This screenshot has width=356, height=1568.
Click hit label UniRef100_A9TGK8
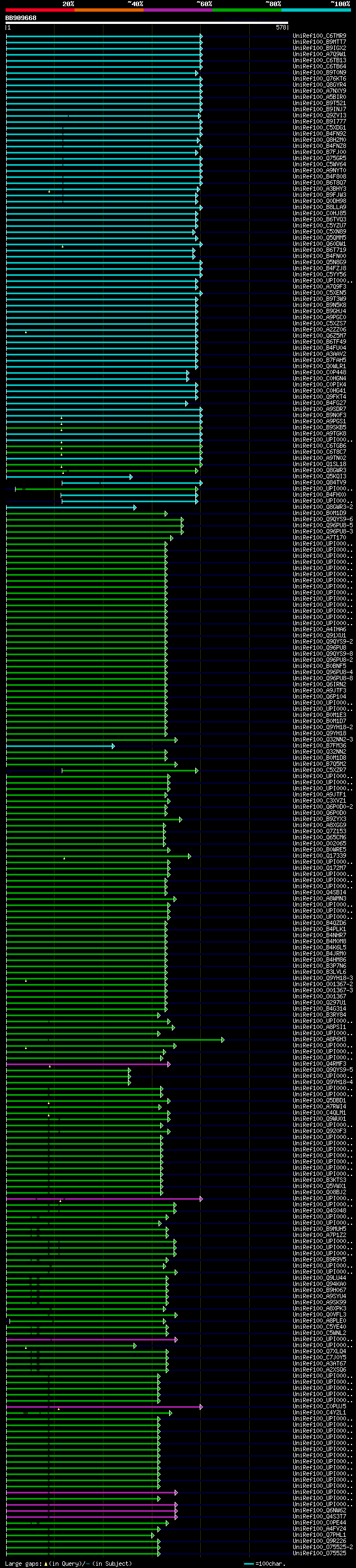[x=319, y=433]
